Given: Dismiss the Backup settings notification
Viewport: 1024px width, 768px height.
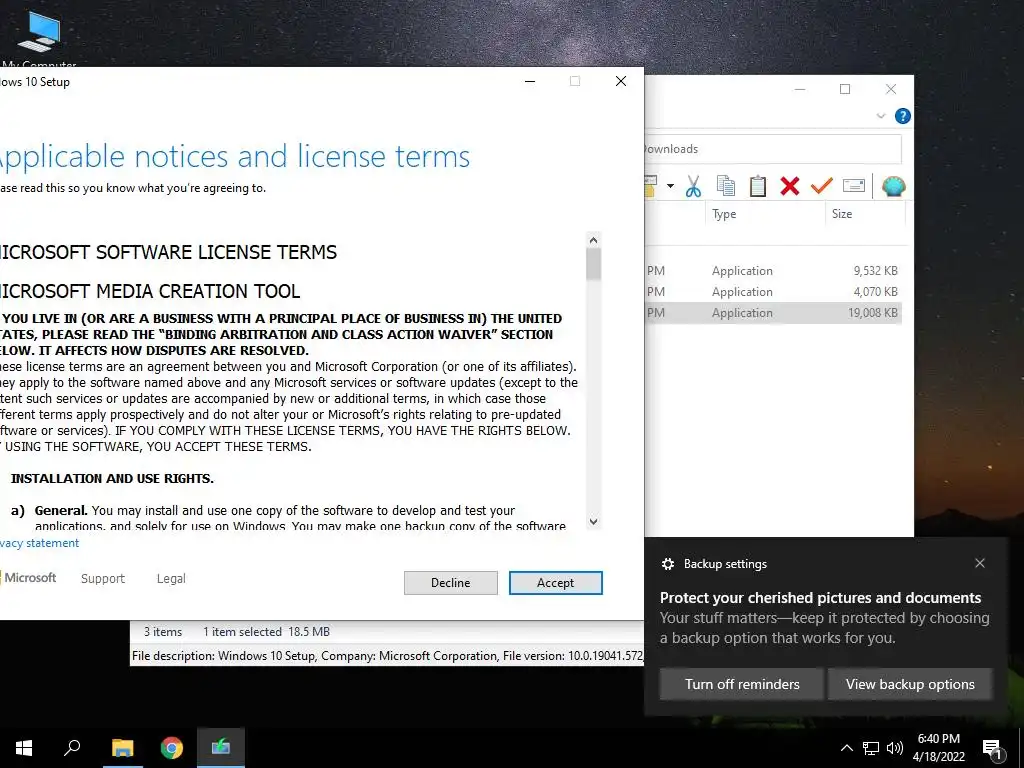Looking at the screenshot, I should pos(980,563).
